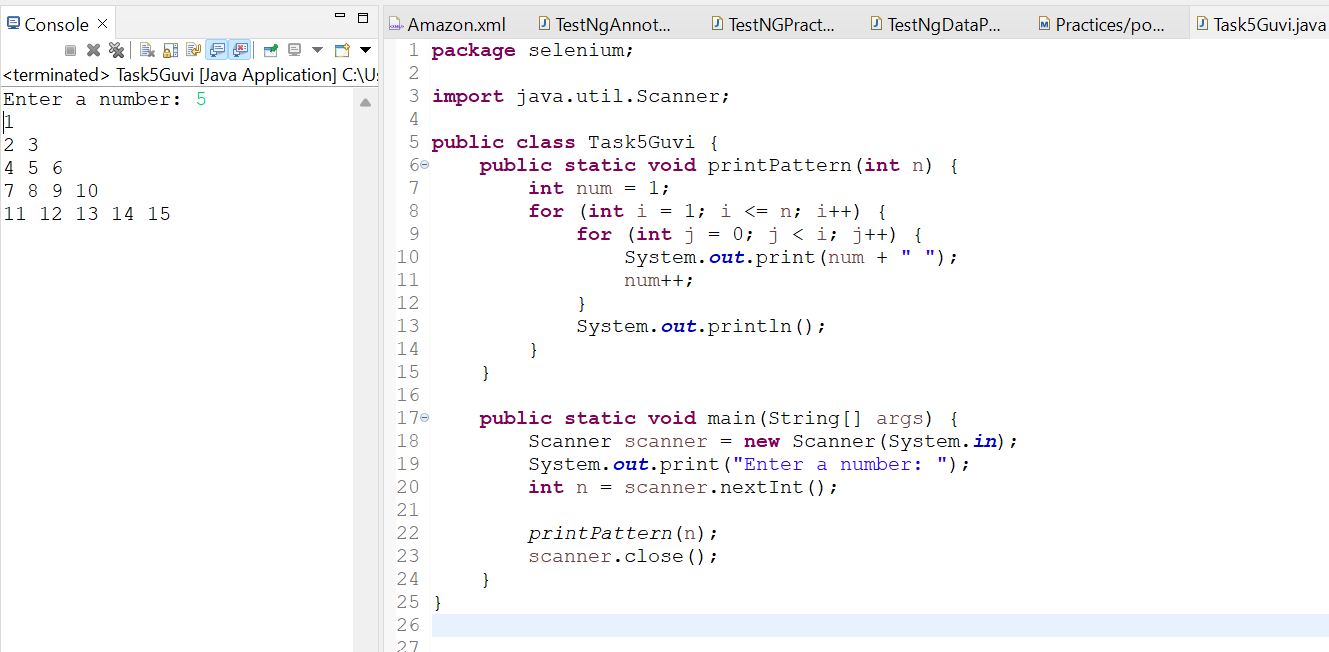Open the Task5Guvi.java editor tab
This screenshot has width=1329, height=652.
click(1260, 24)
